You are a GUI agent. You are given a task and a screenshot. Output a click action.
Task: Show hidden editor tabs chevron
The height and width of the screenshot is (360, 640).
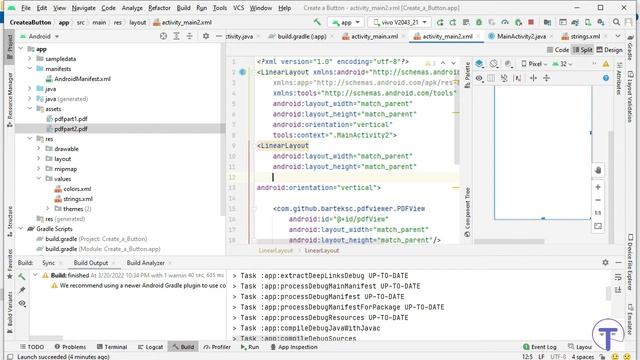(x=618, y=36)
